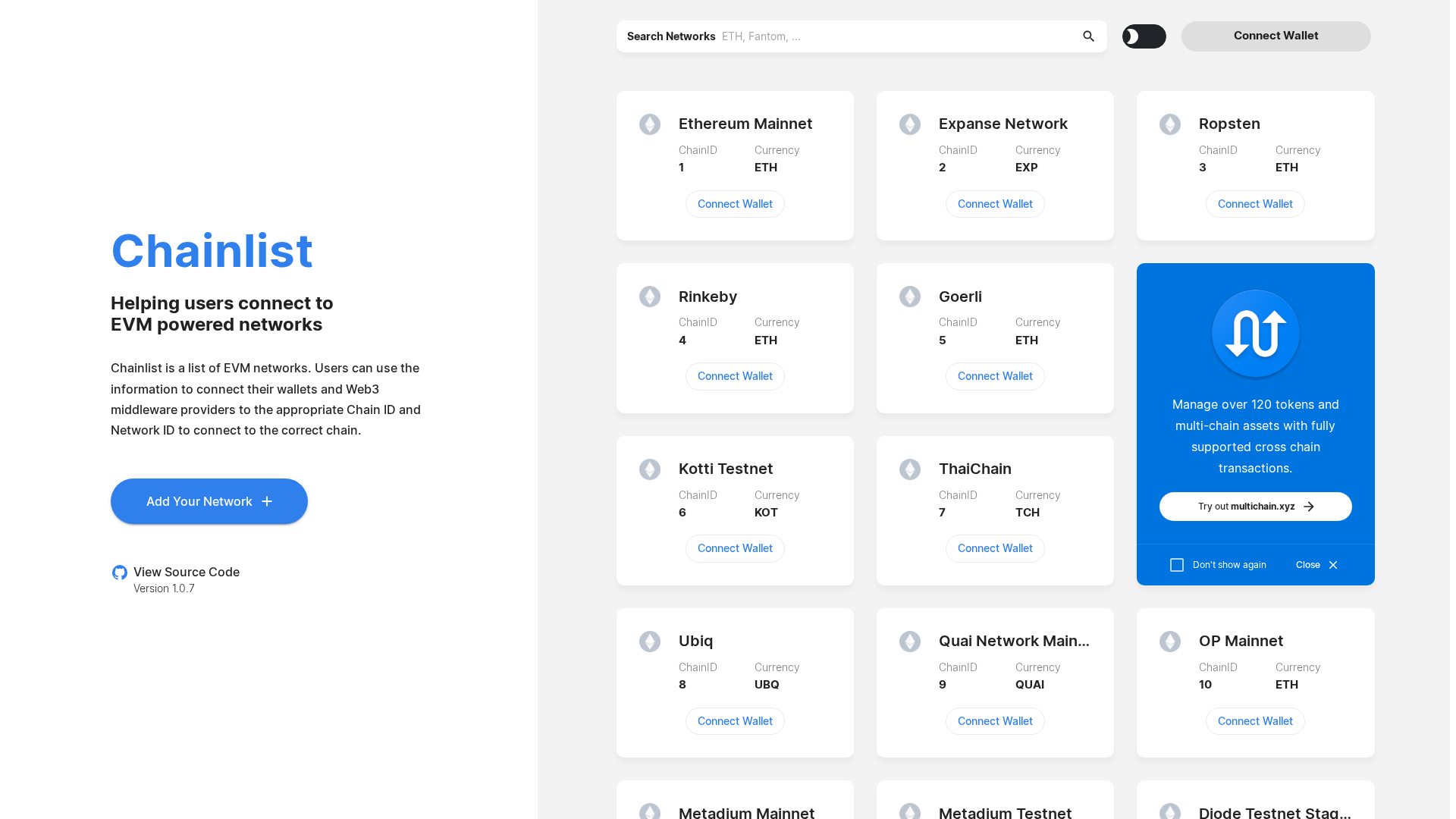
Task: Click the Metadium Mainnet chain icon
Action: (650, 811)
